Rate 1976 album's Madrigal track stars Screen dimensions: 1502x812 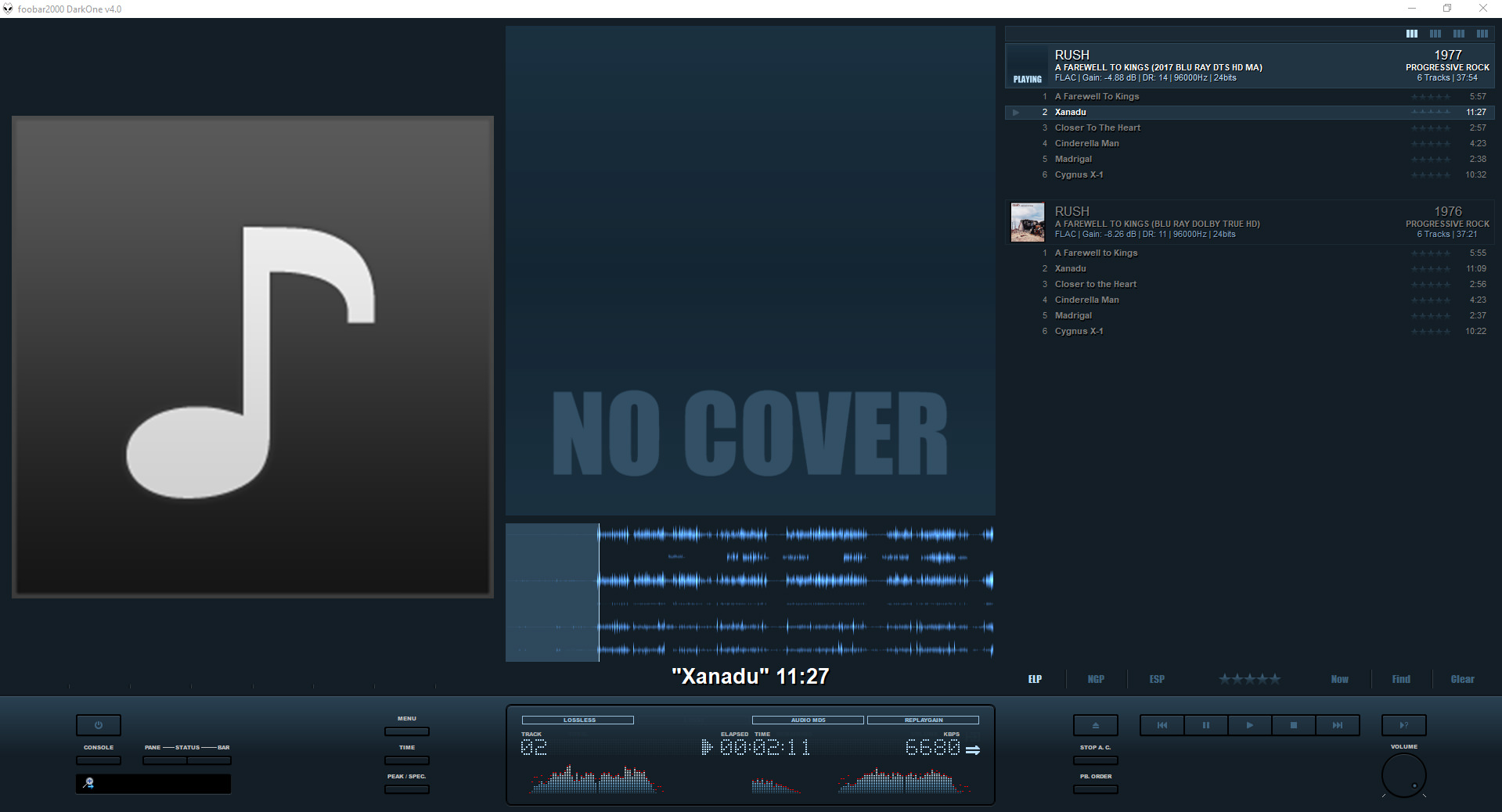coord(1431,315)
